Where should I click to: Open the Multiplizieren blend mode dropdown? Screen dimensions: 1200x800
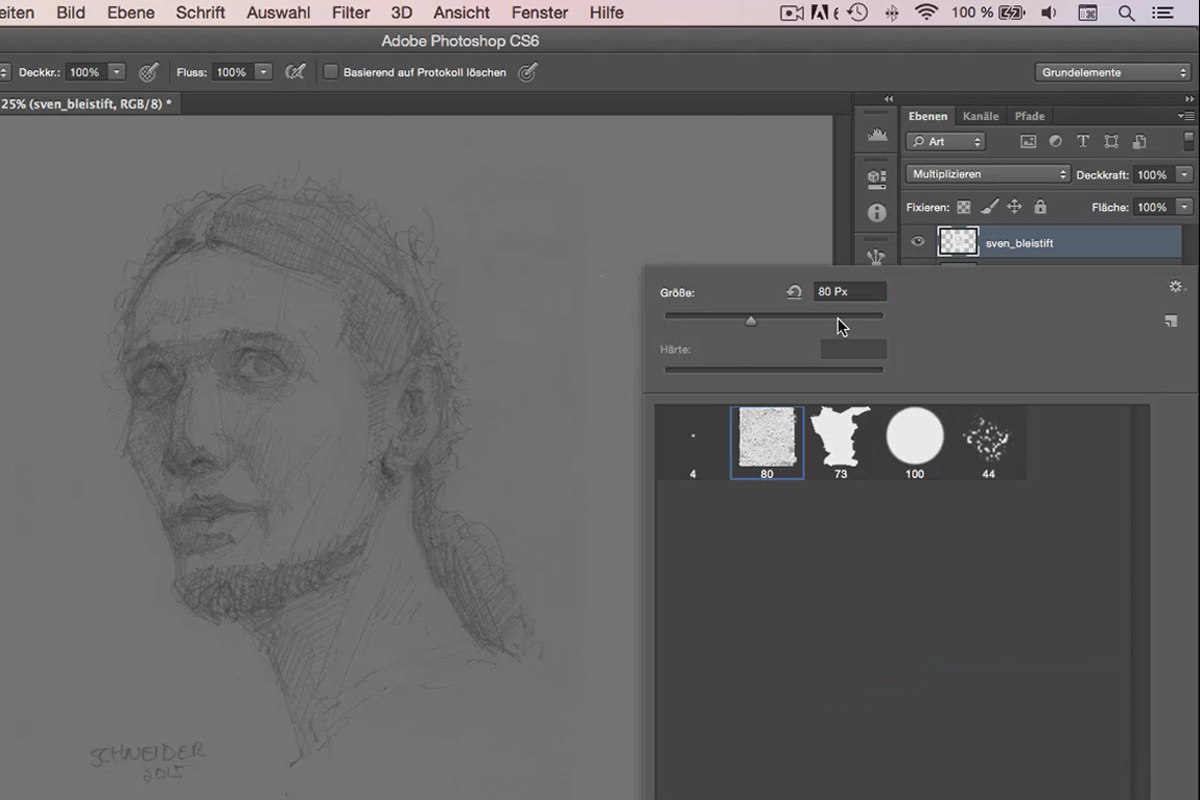click(x=987, y=174)
